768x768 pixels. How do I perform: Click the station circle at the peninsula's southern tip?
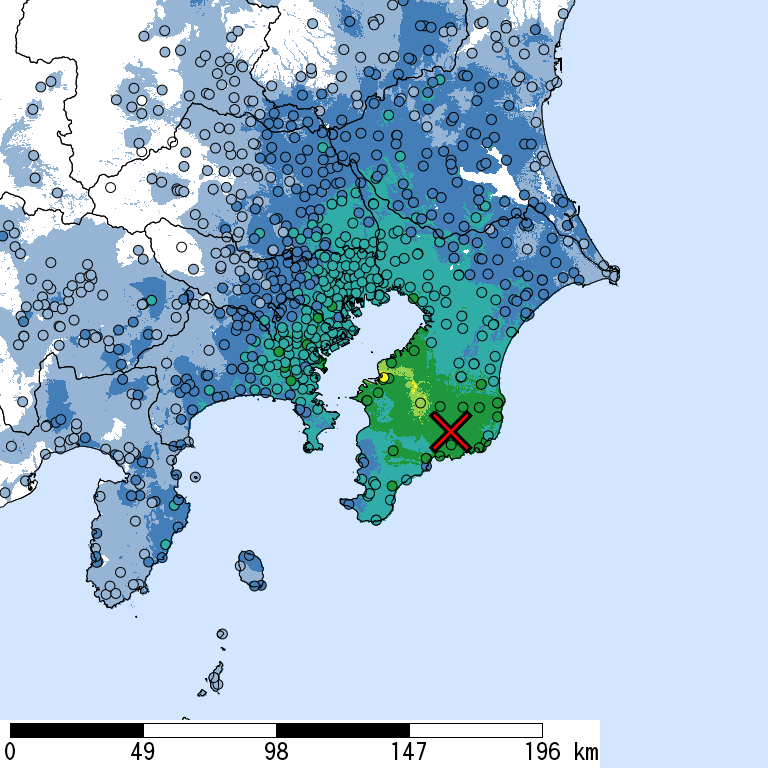pos(376,520)
